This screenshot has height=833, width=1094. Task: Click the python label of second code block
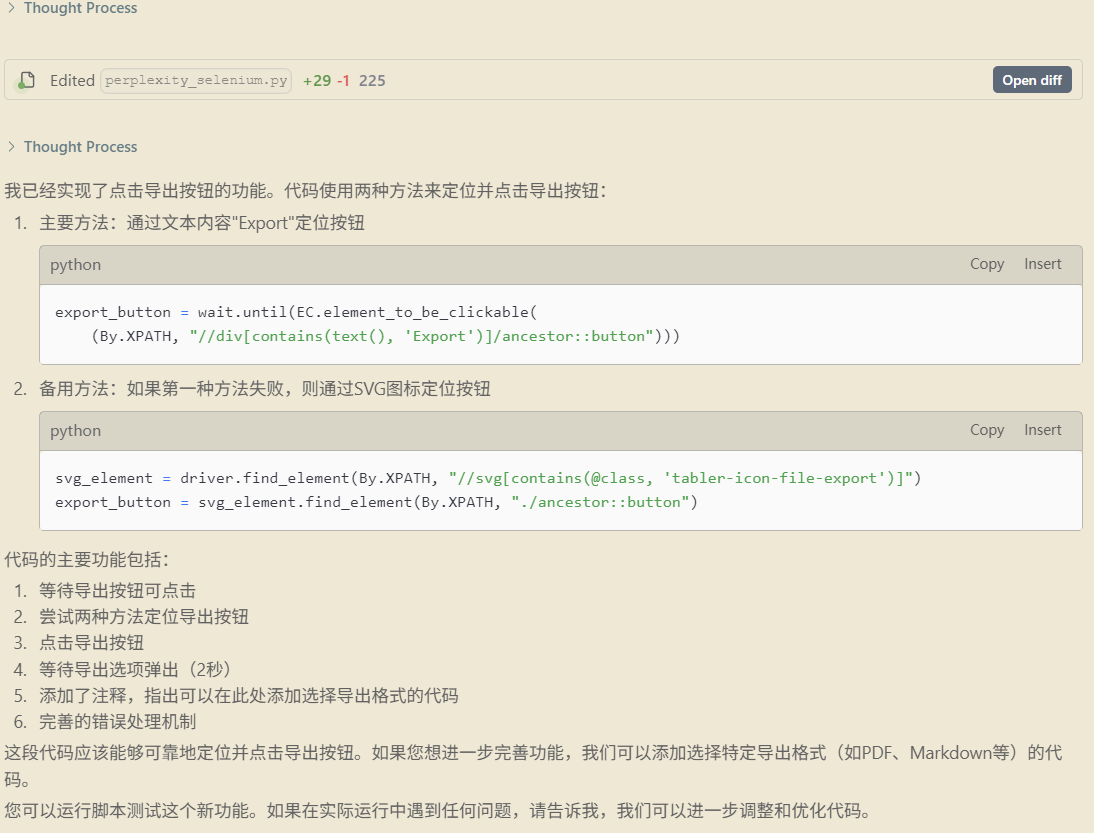pos(75,431)
